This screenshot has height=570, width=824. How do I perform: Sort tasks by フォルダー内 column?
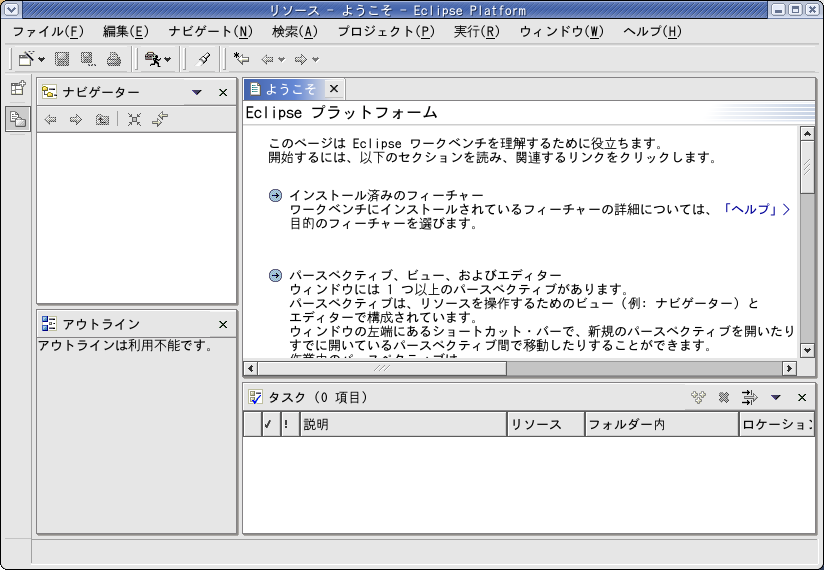point(662,424)
